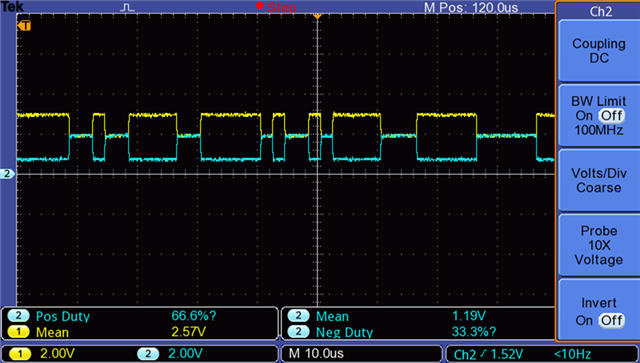Click channel 2 badge beside Pos Duty
Viewport: 640px width, 363px height.
click(18, 316)
